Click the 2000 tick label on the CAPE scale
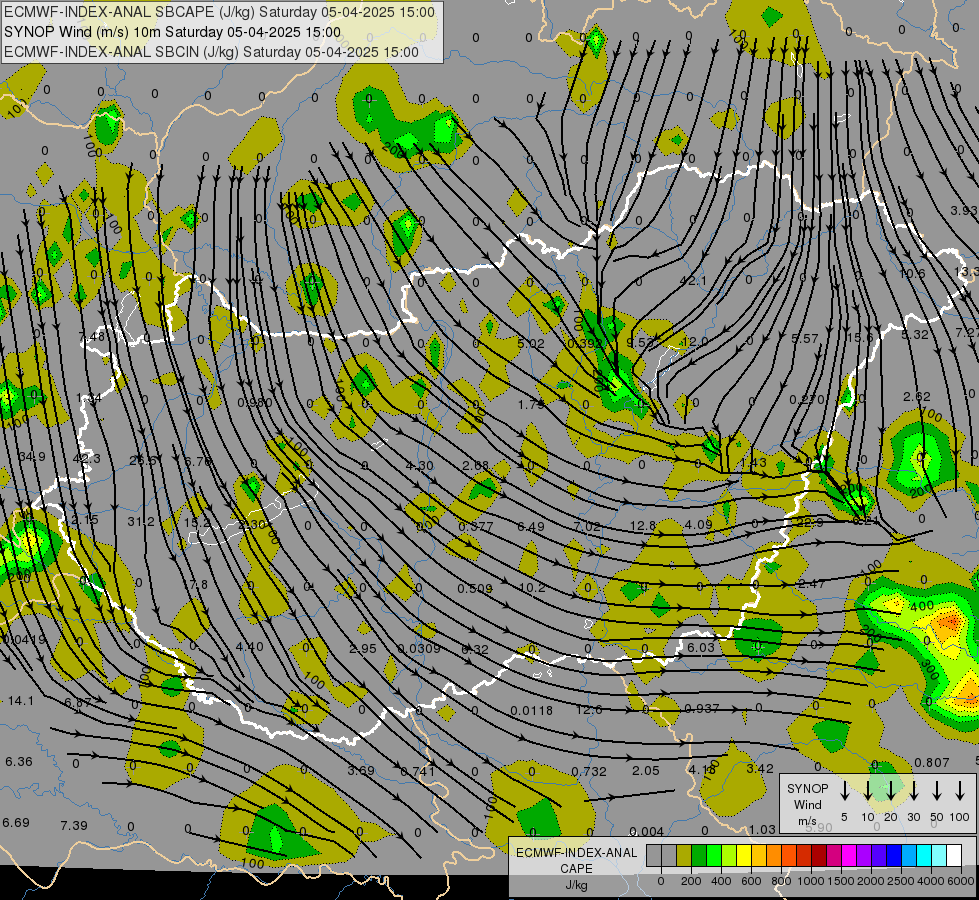Image resolution: width=979 pixels, height=900 pixels. pyautogui.click(x=870, y=881)
